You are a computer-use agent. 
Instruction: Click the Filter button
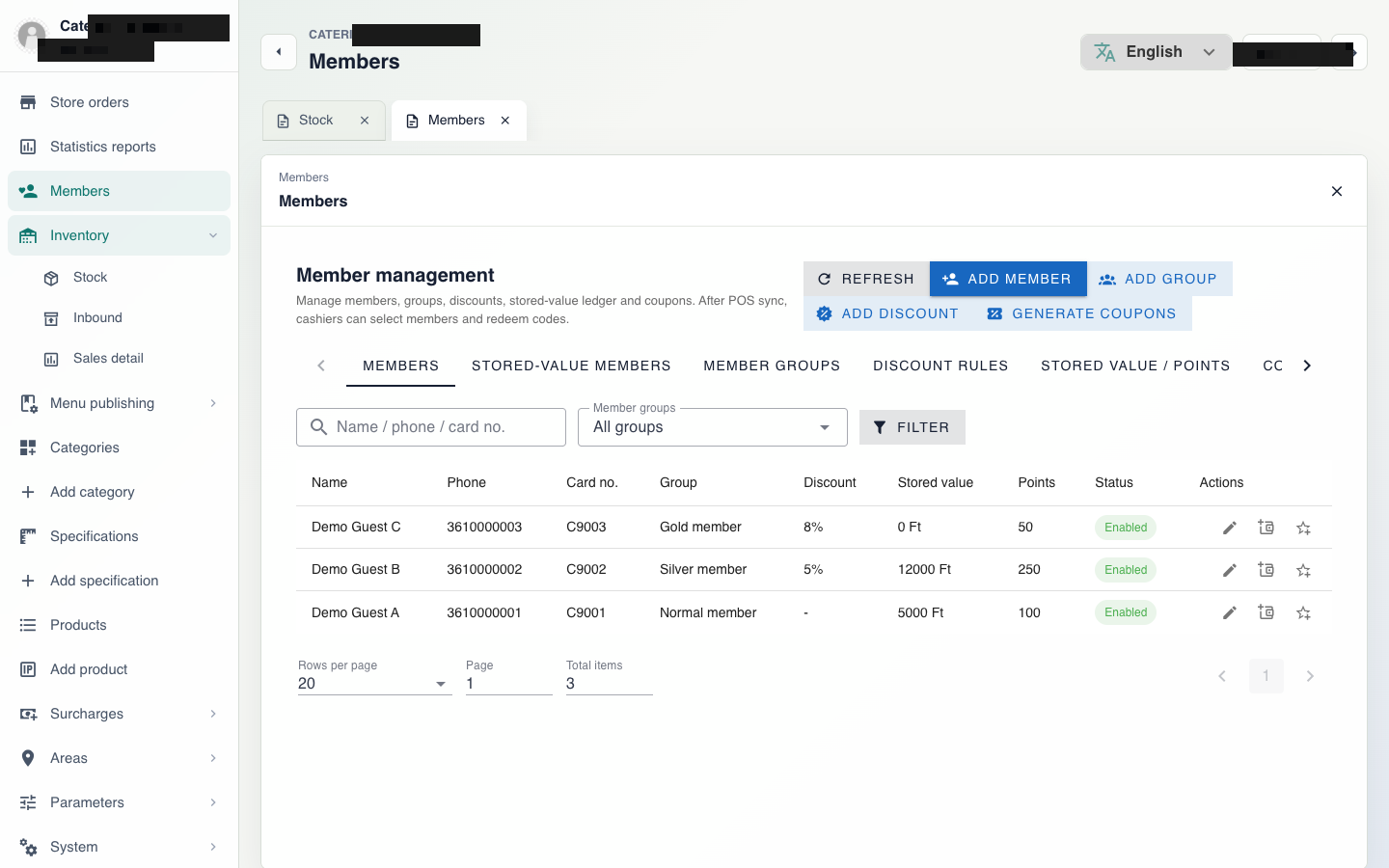pos(912,427)
